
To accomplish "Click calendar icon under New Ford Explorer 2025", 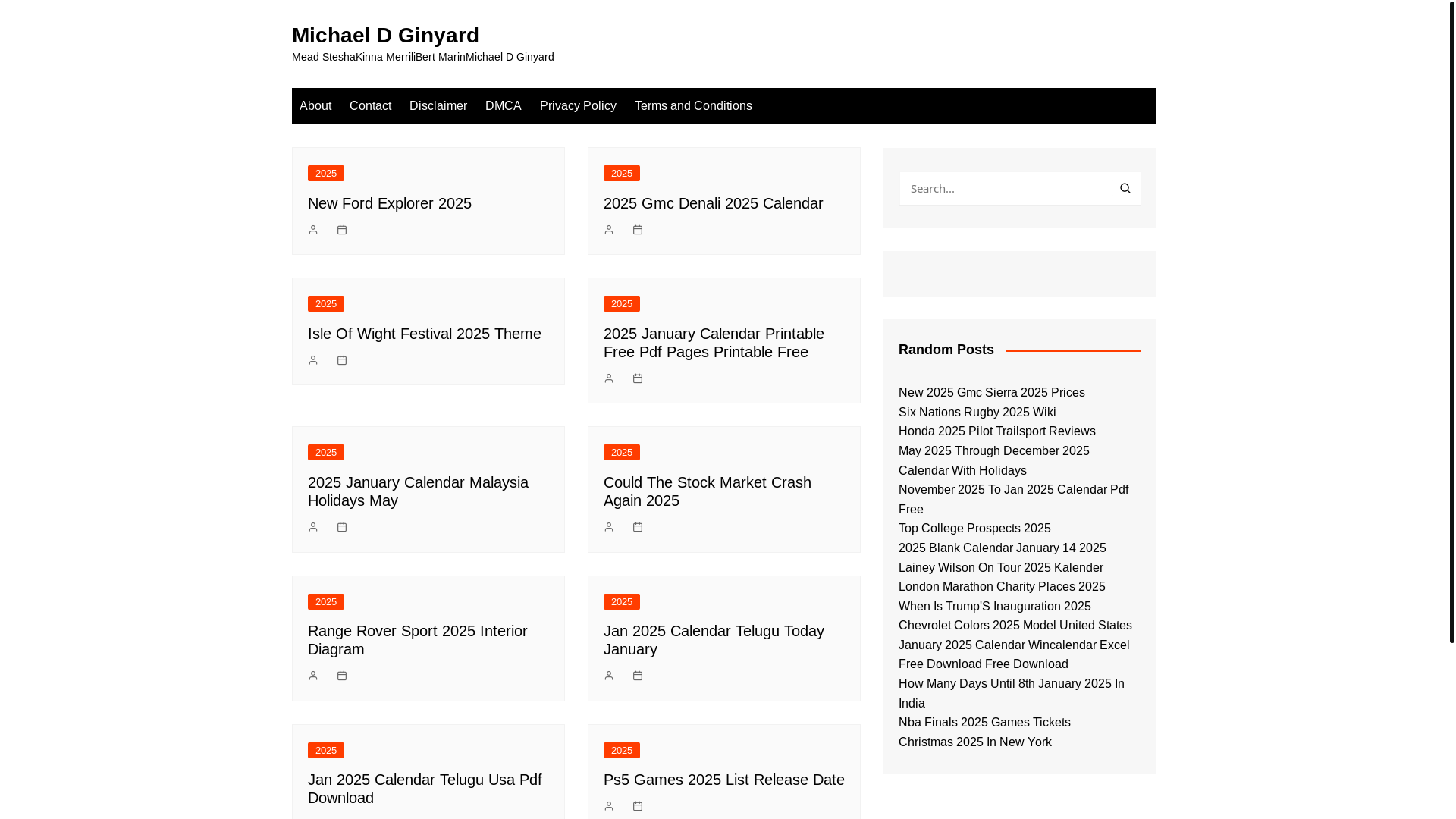I will (342, 230).
